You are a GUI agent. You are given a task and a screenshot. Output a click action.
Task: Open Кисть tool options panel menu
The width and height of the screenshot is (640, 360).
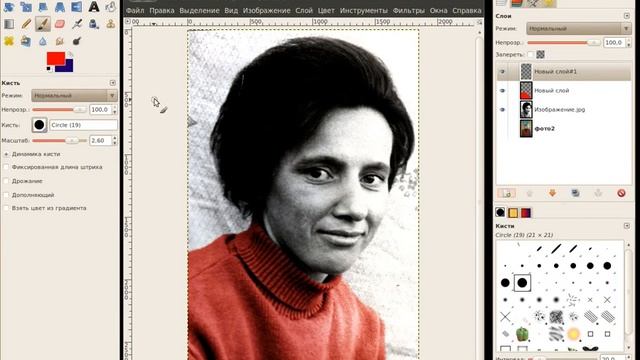point(113,83)
